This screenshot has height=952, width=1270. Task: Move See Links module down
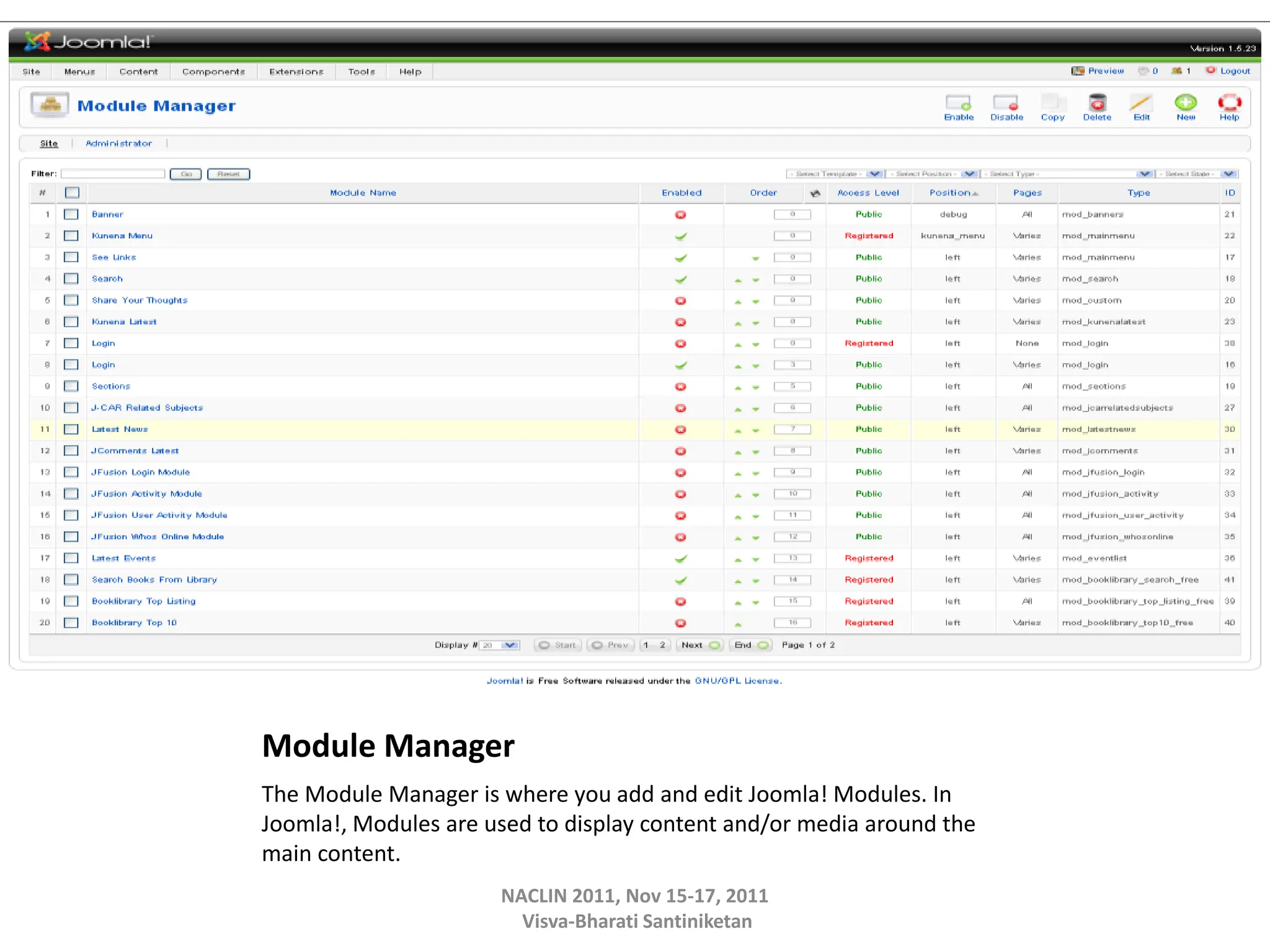756,258
